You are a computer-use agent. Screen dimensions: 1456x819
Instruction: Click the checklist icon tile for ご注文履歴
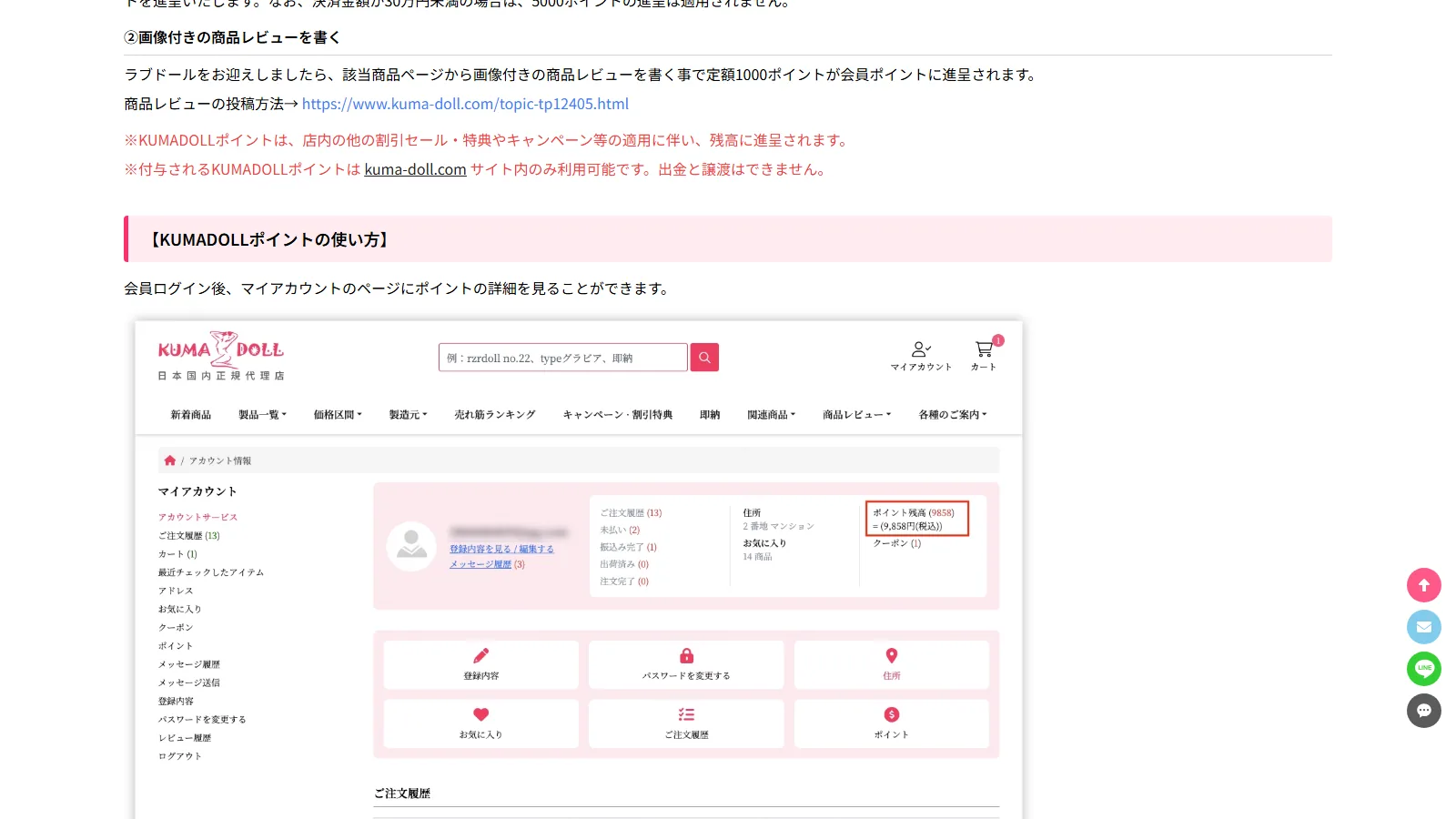(x=686, y=723)
